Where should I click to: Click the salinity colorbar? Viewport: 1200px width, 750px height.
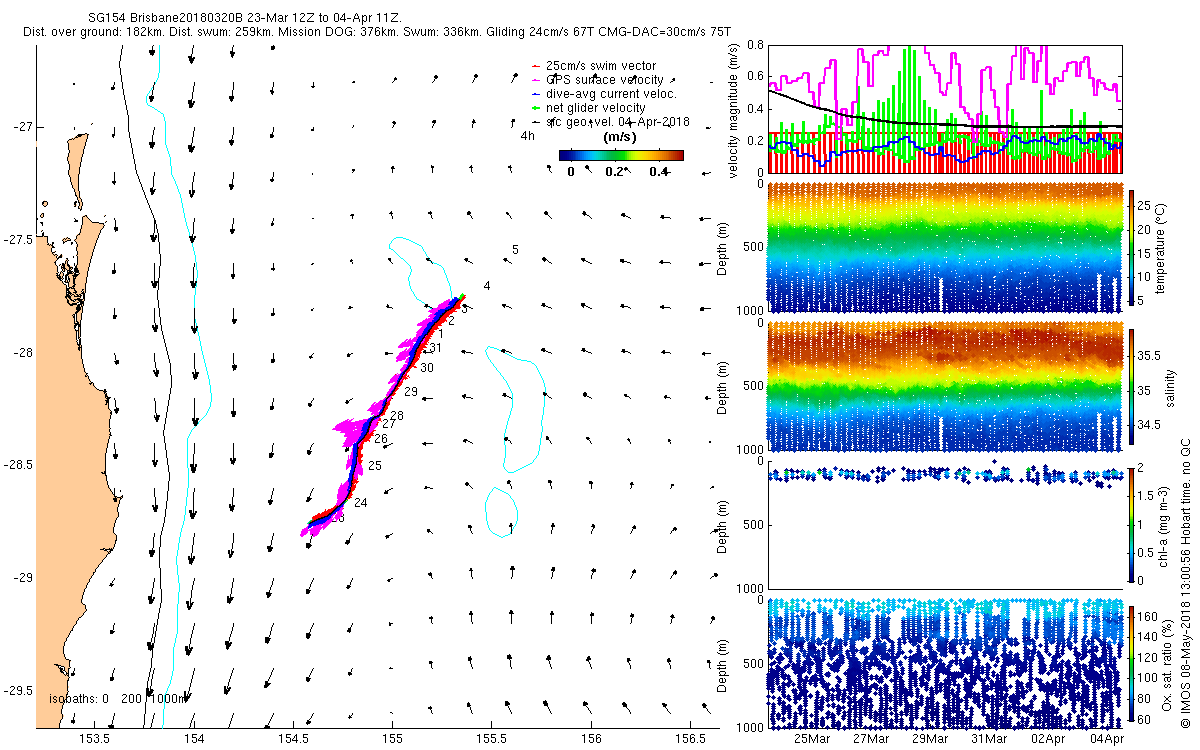pos(1132,387)
